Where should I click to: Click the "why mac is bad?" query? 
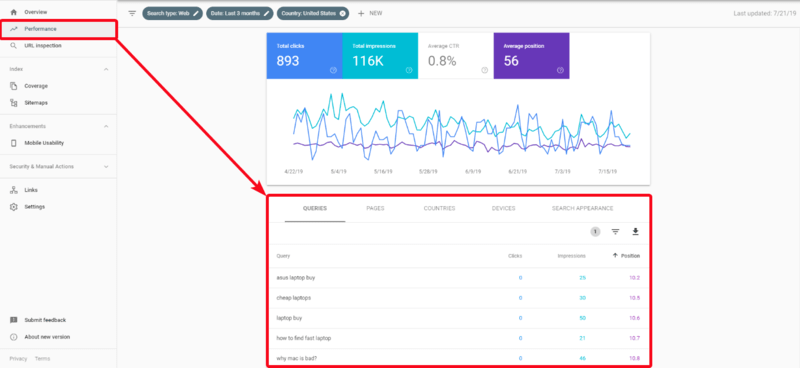coord(296,359)
